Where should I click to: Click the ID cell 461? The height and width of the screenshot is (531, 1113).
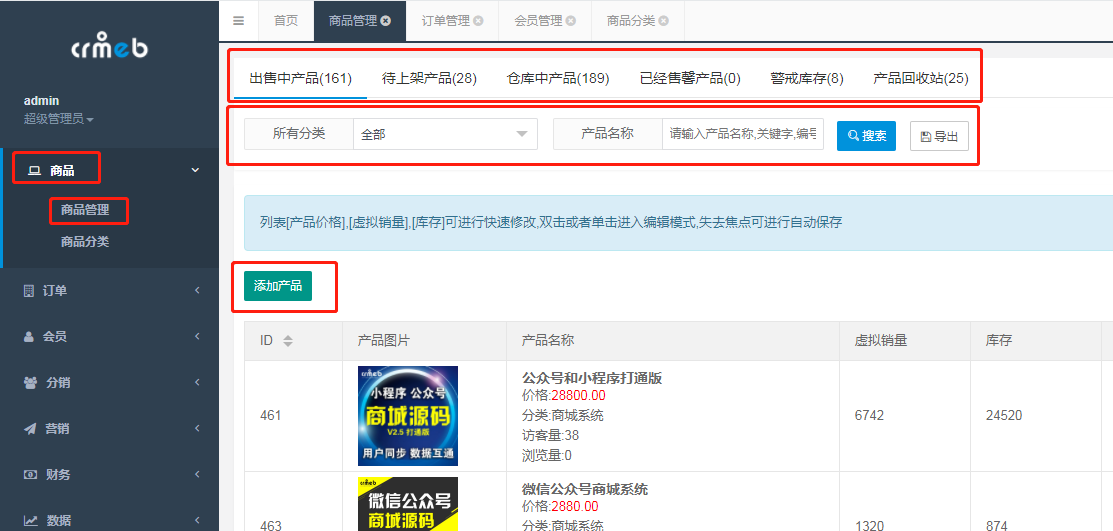click(x=270, y=415)
